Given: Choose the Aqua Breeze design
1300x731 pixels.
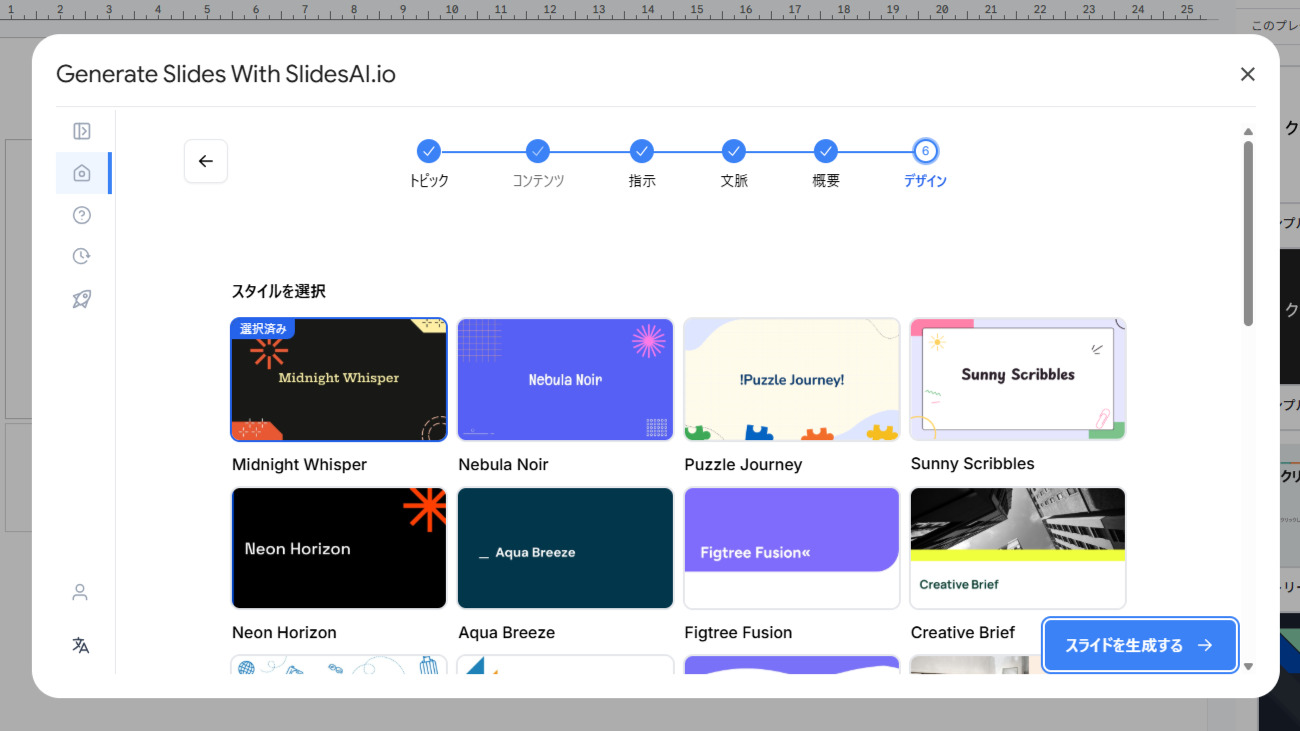Looking at the screenshot, I should pos(565,548).
